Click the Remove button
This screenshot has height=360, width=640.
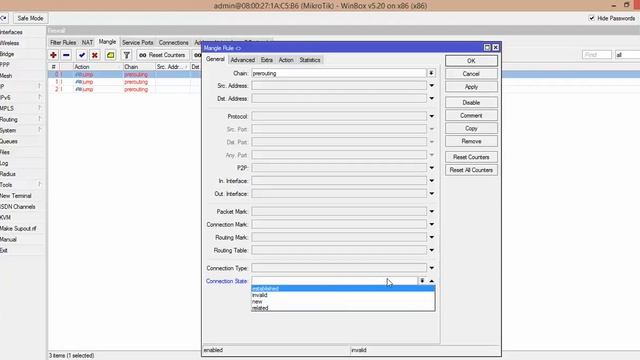pyautogui.click(x=471, y=141)
